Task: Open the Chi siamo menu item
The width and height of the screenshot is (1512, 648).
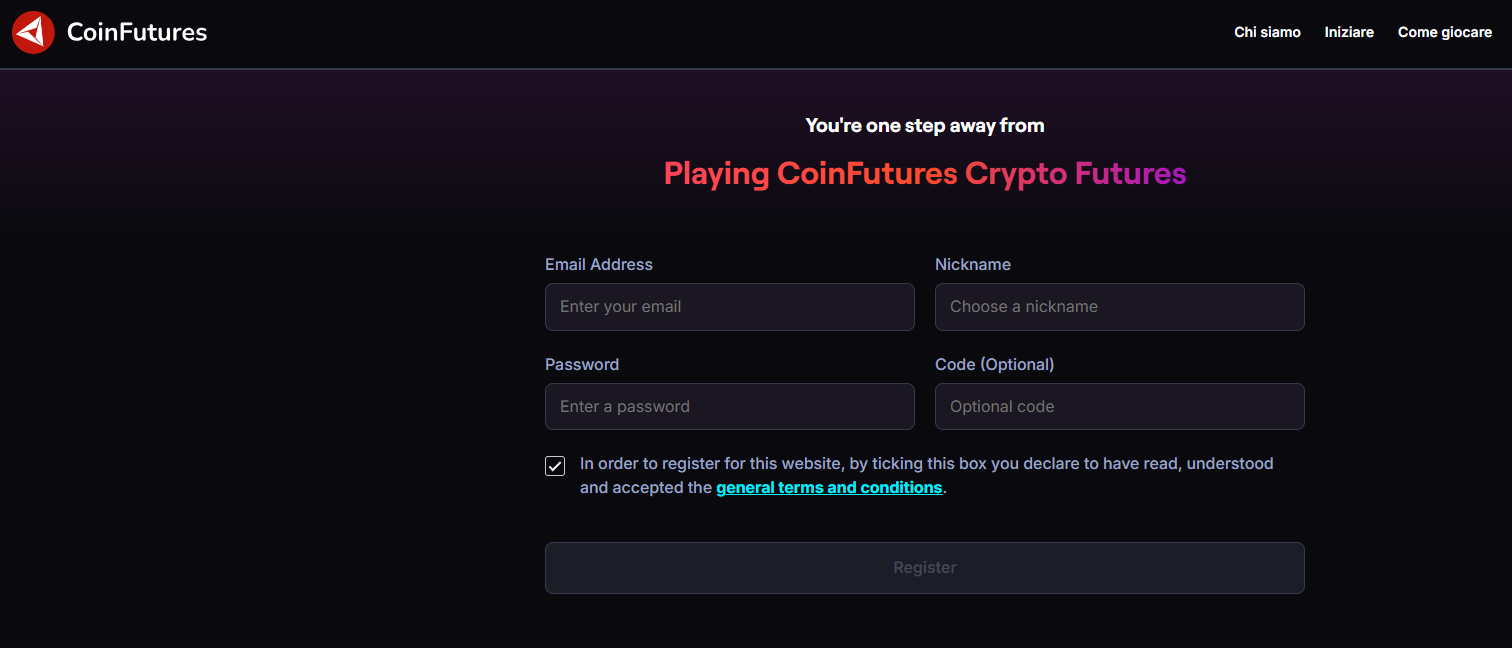Action: click(x=1267, y=33)
